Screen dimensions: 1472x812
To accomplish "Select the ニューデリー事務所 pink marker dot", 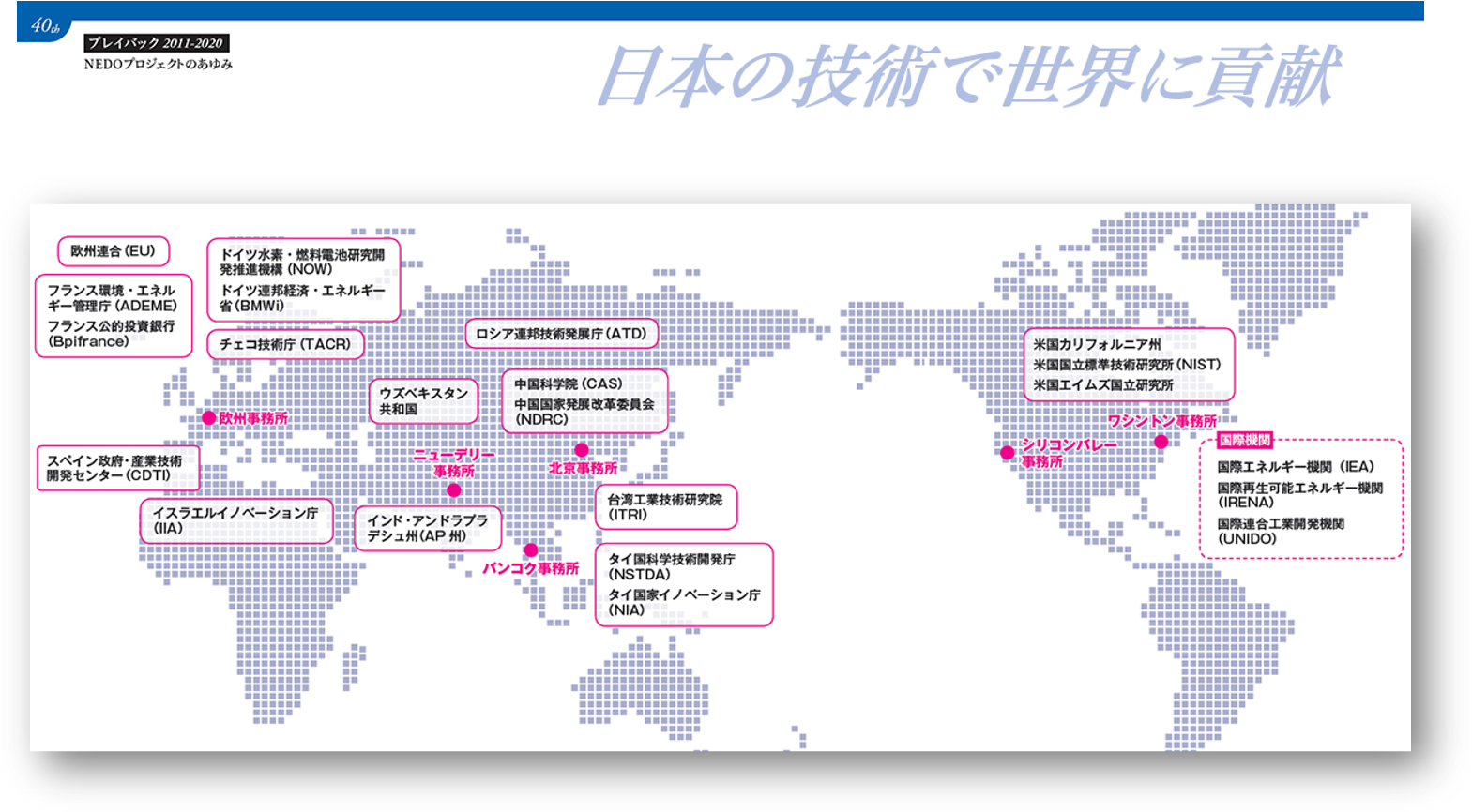I will tap(454, 490).
